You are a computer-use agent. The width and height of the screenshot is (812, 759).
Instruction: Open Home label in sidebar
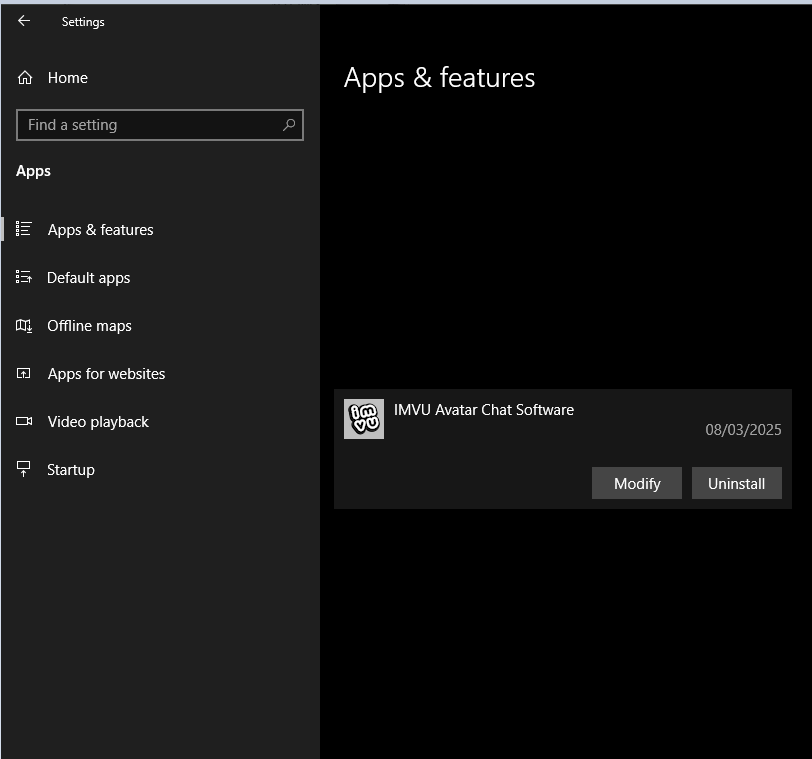[68, 78]
